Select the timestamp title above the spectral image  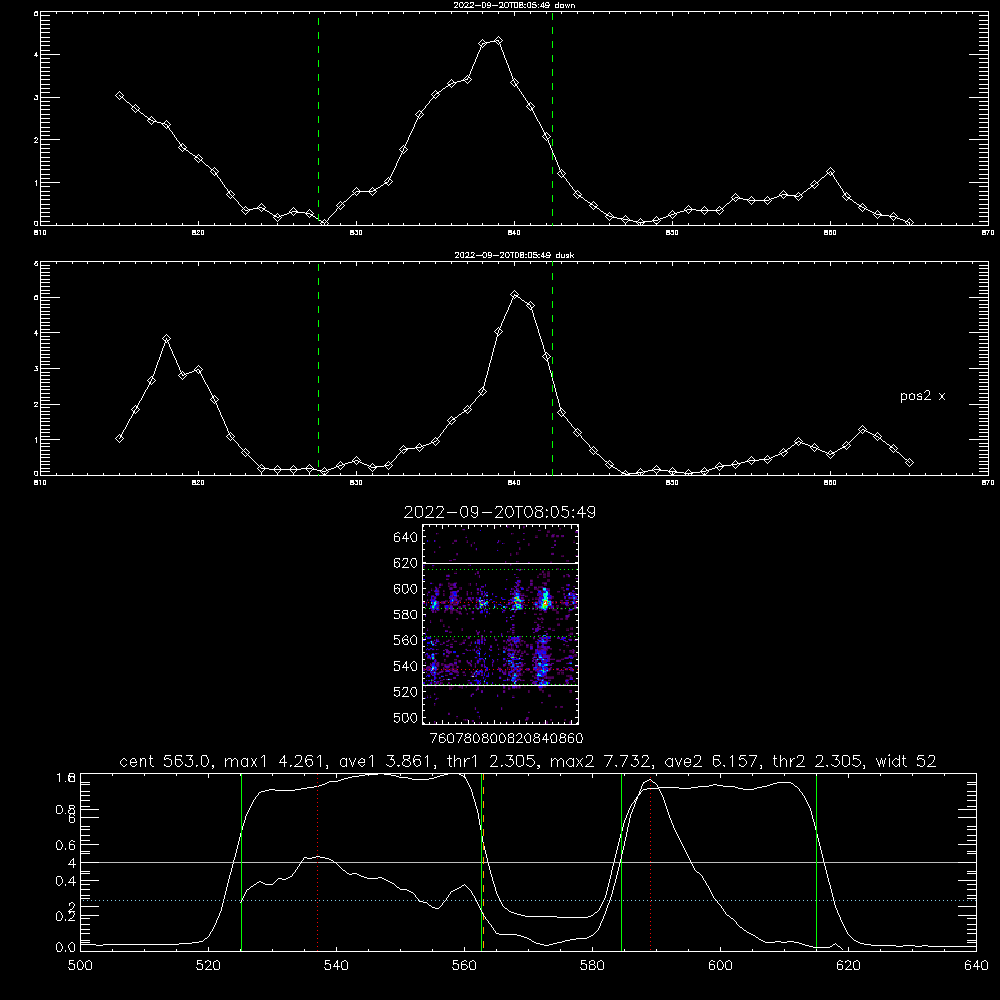point(500,512)
